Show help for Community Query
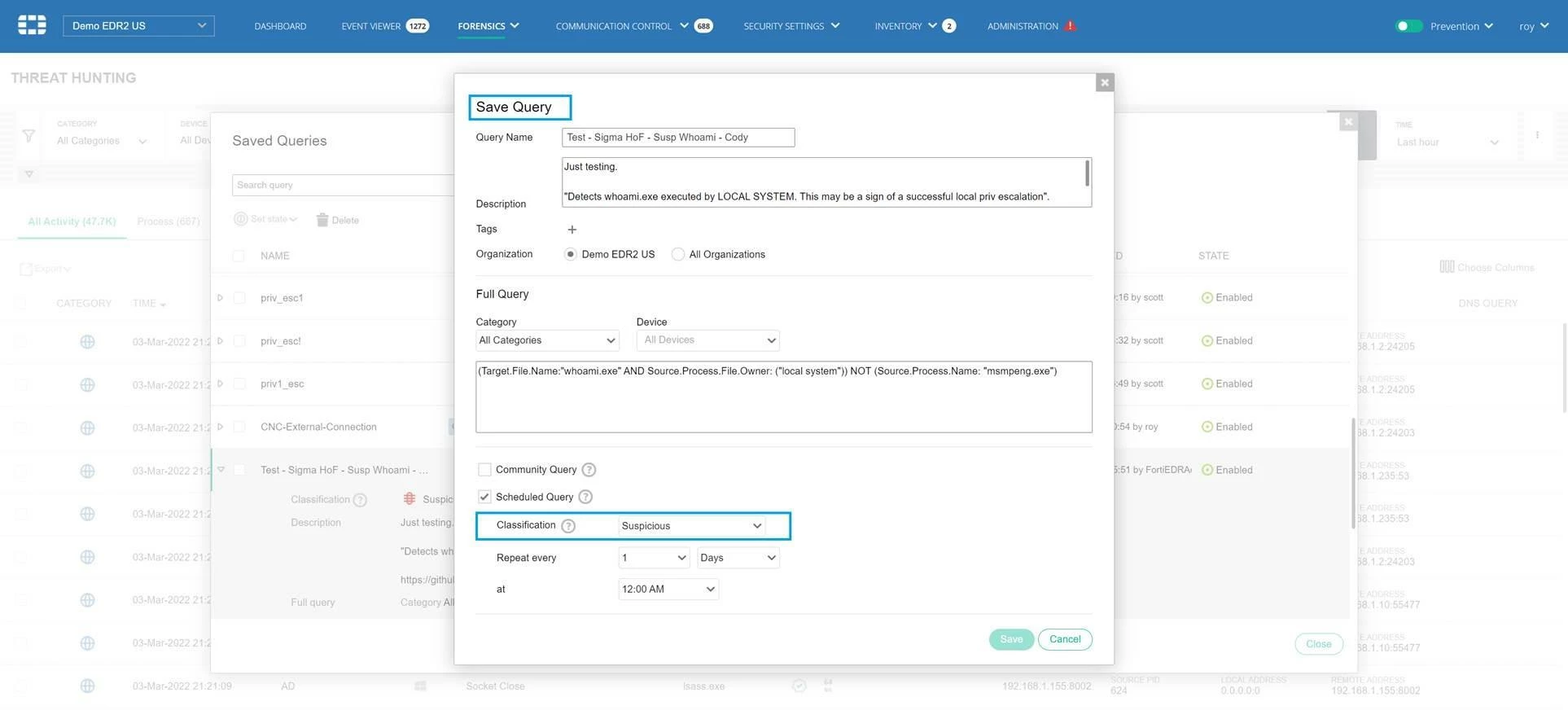Viewport: 1568px width, 719px height. pyautogui.click(x=589, y=470)
